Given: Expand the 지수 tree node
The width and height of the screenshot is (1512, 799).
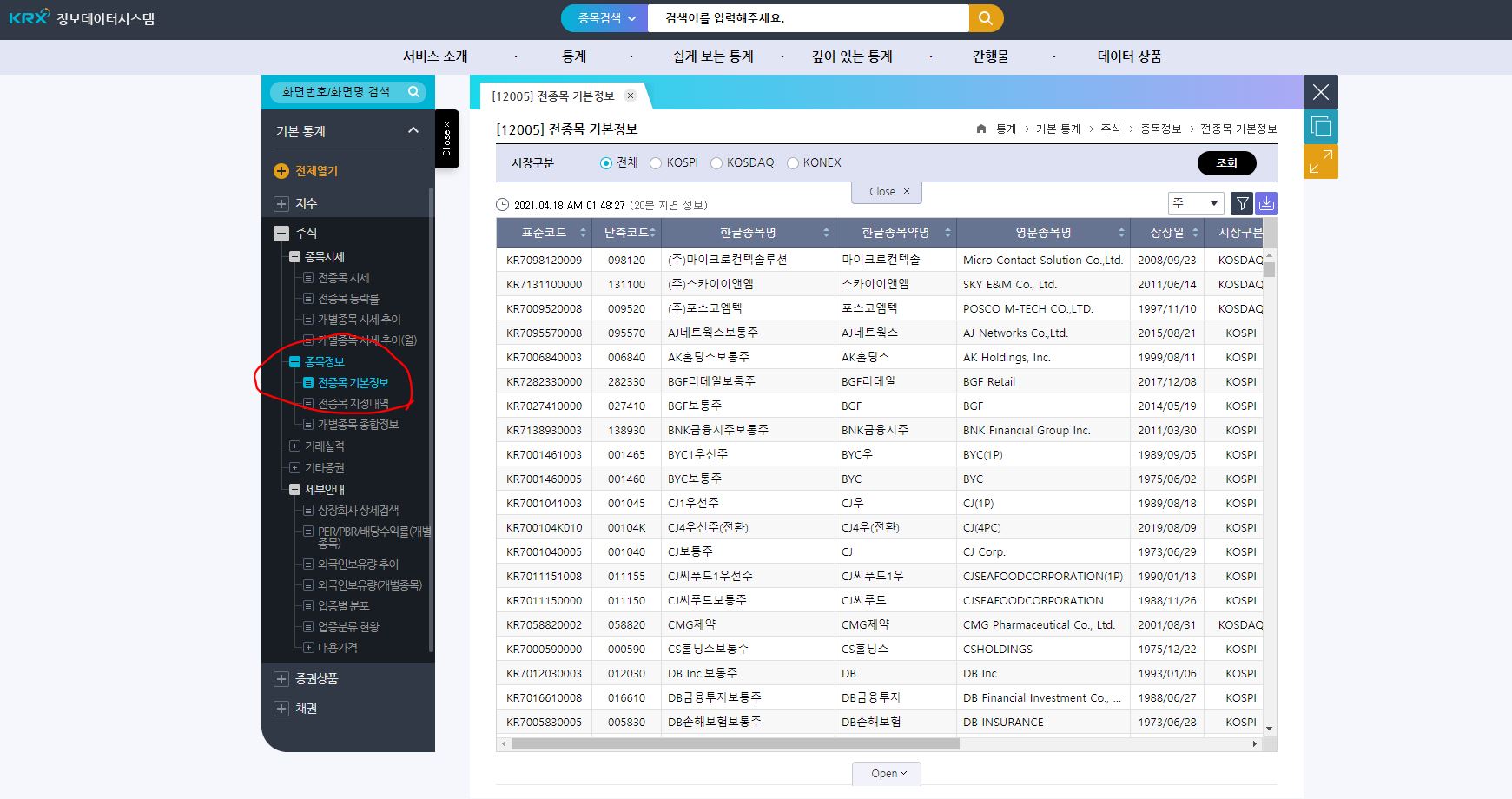Looking at the screenshot, I should coord(281,204).
